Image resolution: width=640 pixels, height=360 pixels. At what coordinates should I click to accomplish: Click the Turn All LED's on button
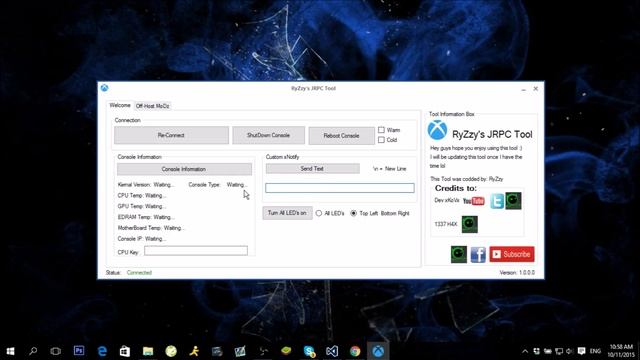287,213
